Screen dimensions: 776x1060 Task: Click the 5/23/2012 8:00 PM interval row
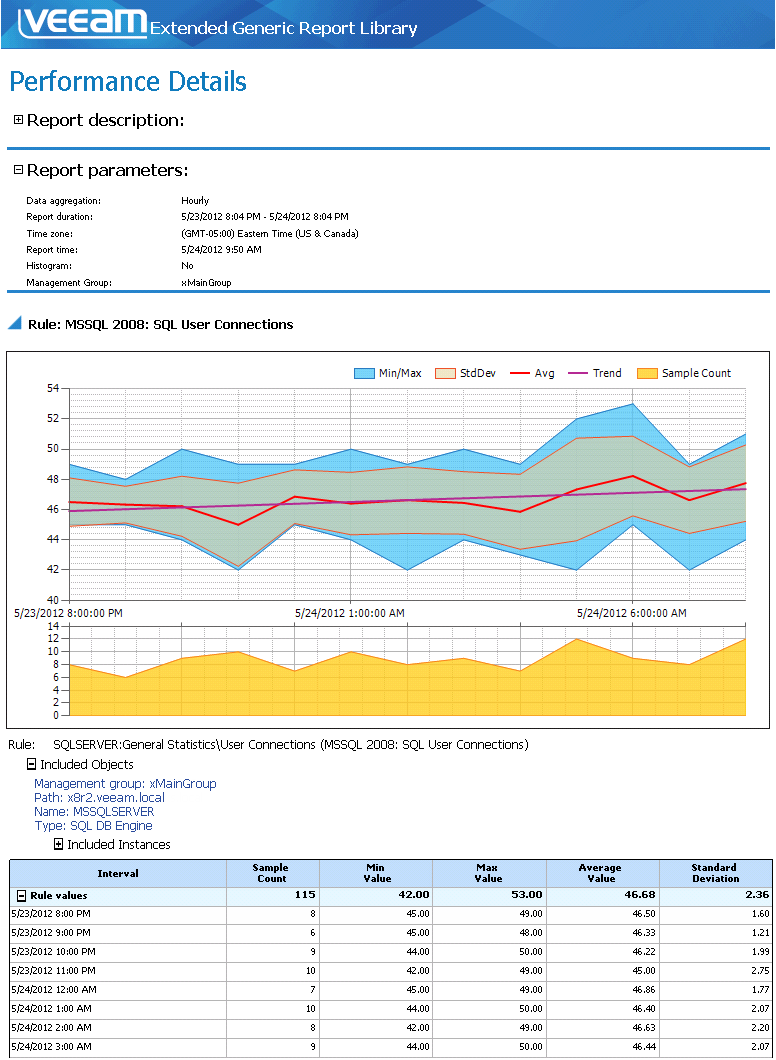click(390, 914)
